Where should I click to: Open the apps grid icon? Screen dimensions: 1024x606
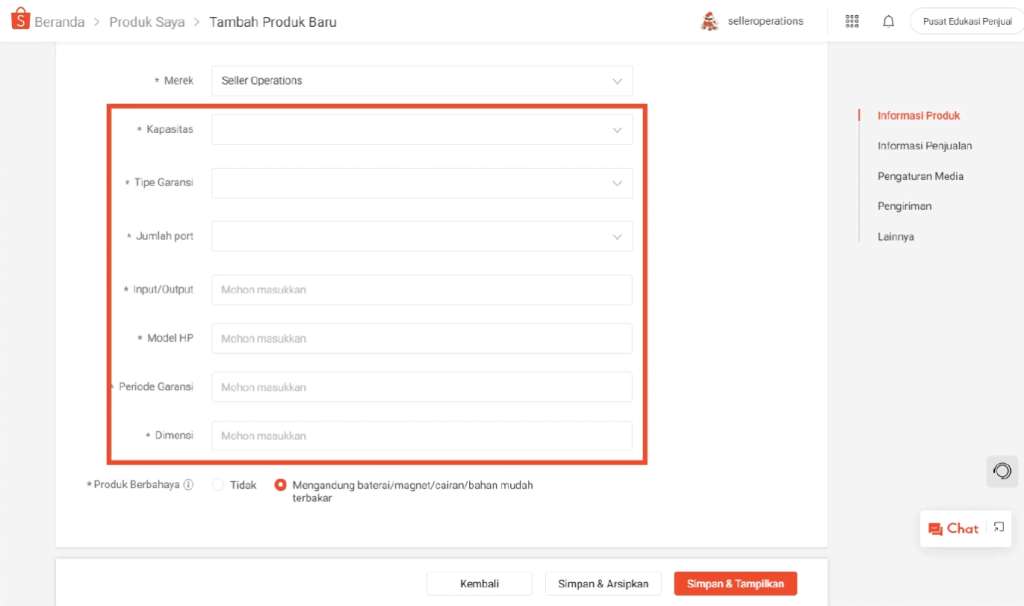click(852, 21)
